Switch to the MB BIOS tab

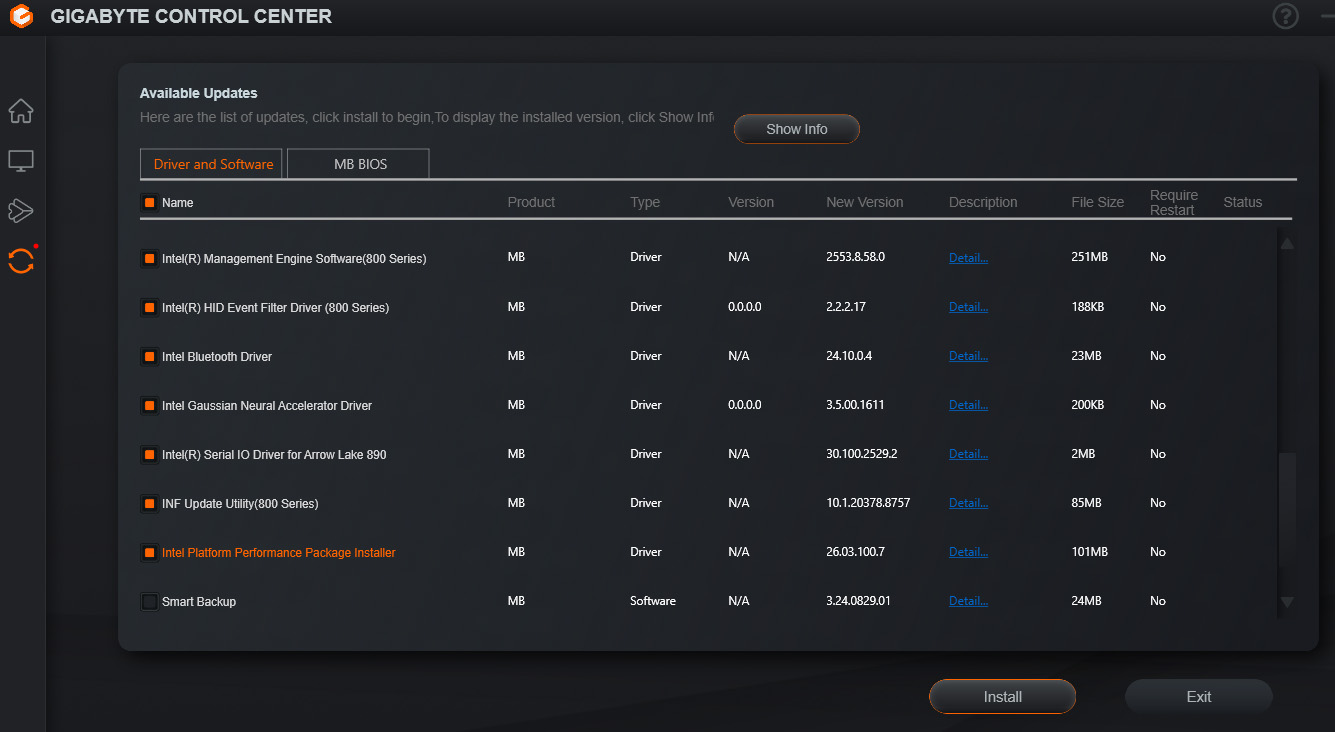point(359,164)
